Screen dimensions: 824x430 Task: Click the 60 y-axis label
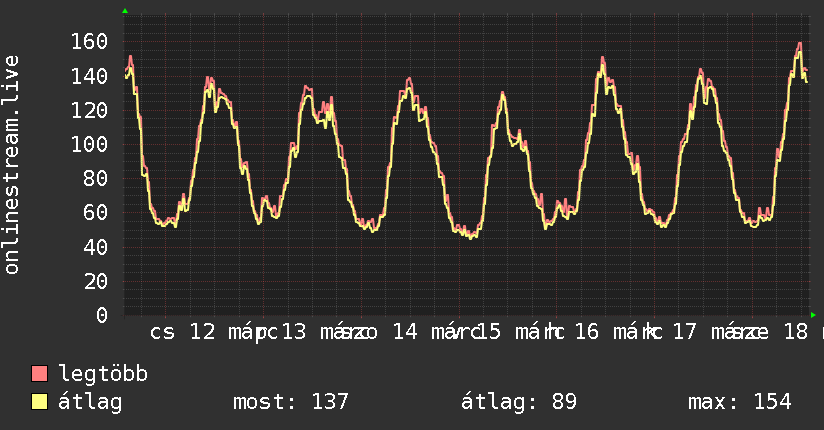coord(96,213)
